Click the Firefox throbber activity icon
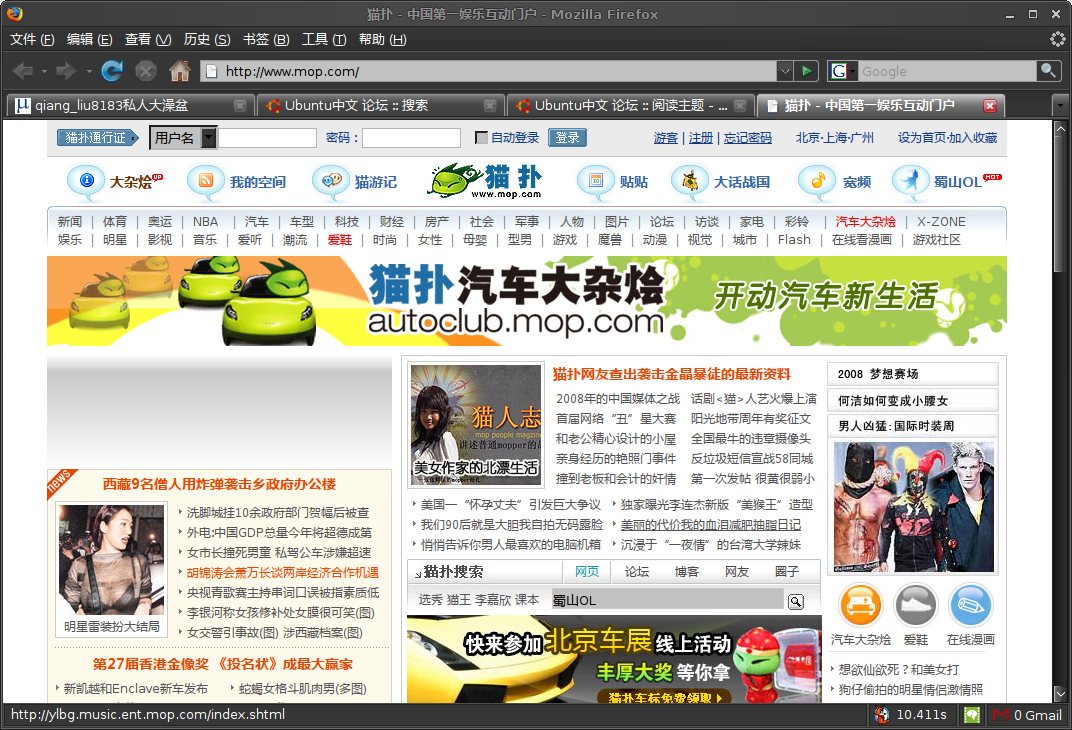Image resolution: width=1072 pixels, height=730 pixels. tap(1058, 39)
